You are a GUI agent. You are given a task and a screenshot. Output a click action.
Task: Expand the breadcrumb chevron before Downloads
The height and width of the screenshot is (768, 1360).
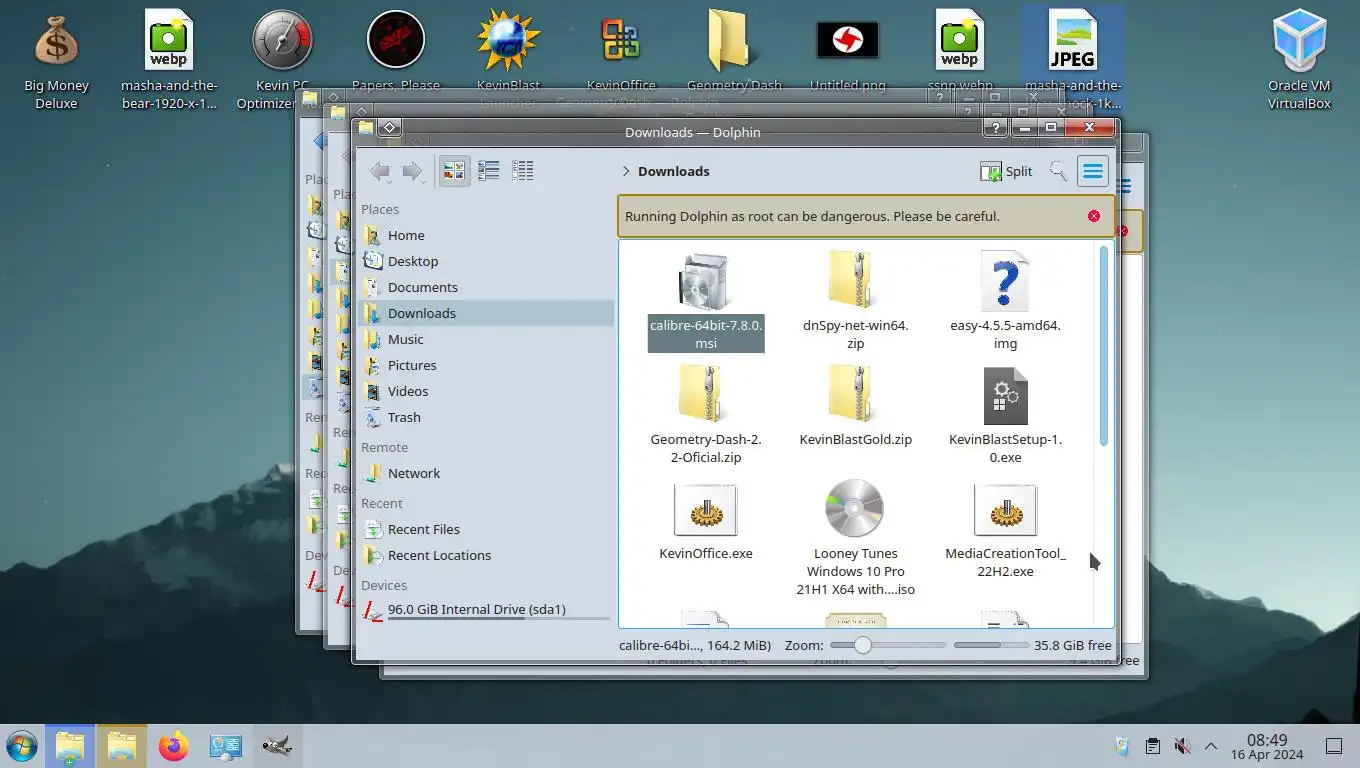pyautogui.click(x=625, y=171)
